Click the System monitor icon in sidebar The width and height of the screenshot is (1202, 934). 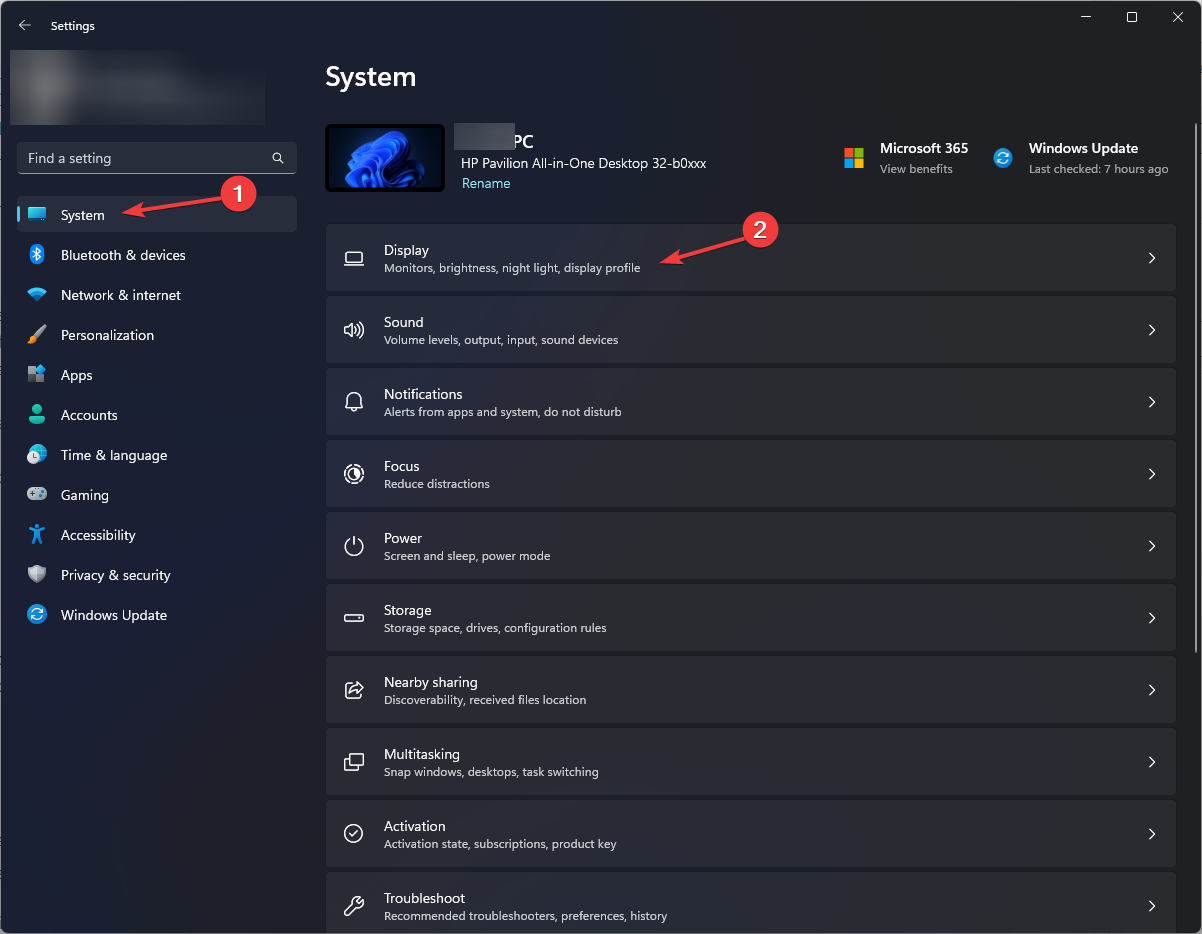click(x=37, y=215)
